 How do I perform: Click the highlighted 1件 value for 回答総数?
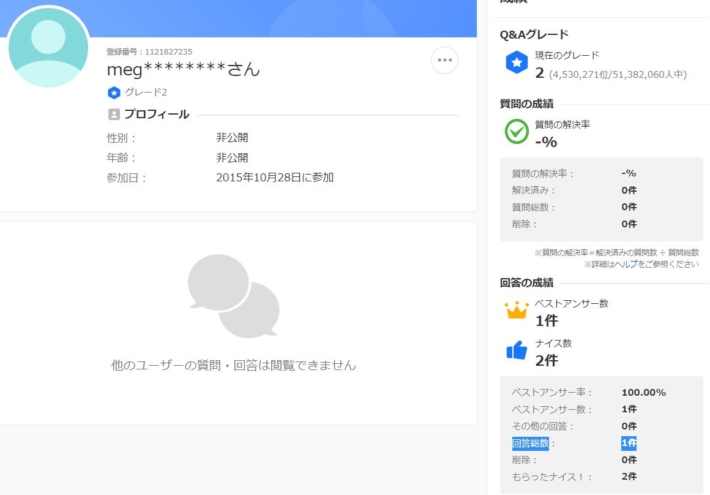tap(629, 443)
